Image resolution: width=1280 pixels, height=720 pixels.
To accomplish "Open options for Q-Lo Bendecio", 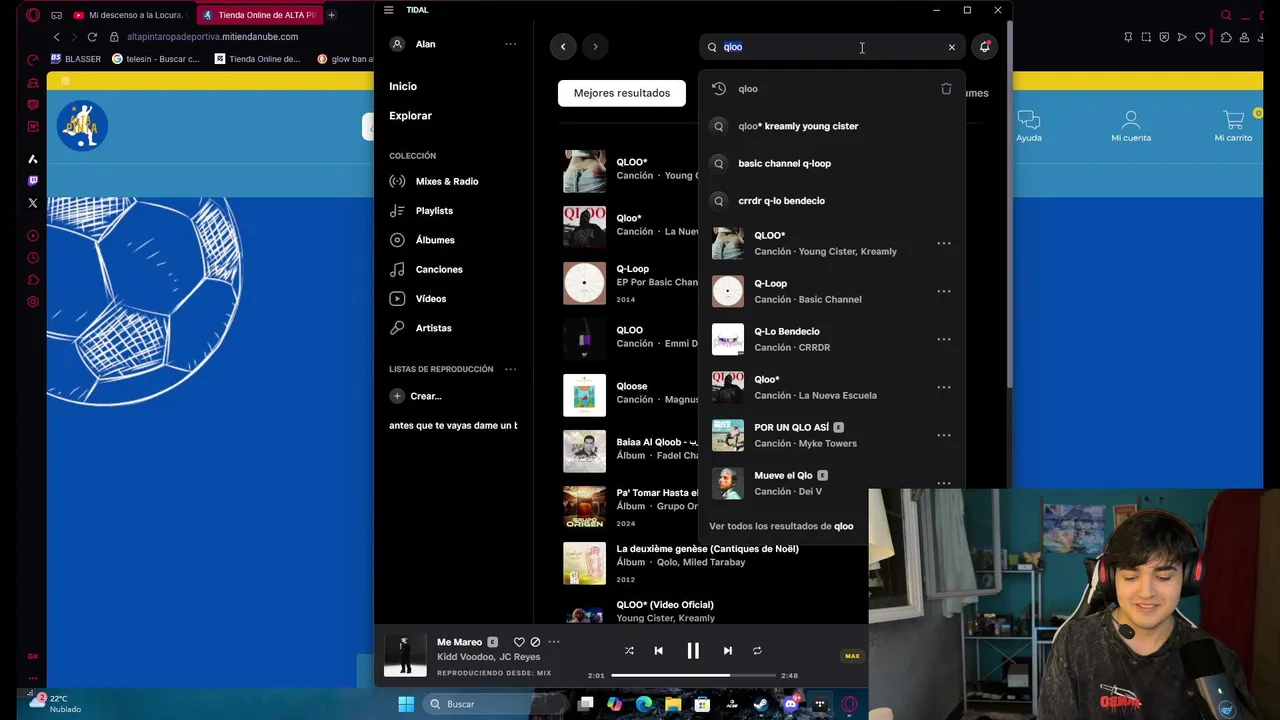I will point(944,339).
